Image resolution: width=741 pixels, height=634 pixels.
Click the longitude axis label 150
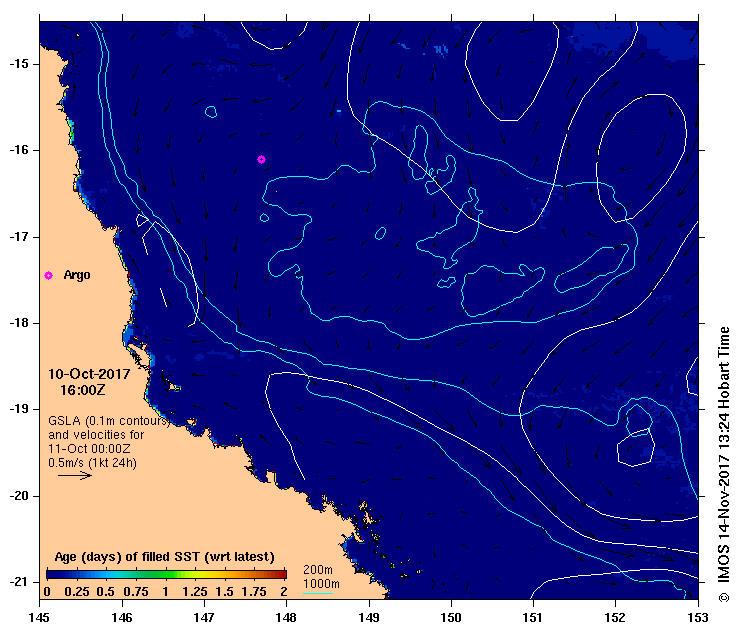450,620
